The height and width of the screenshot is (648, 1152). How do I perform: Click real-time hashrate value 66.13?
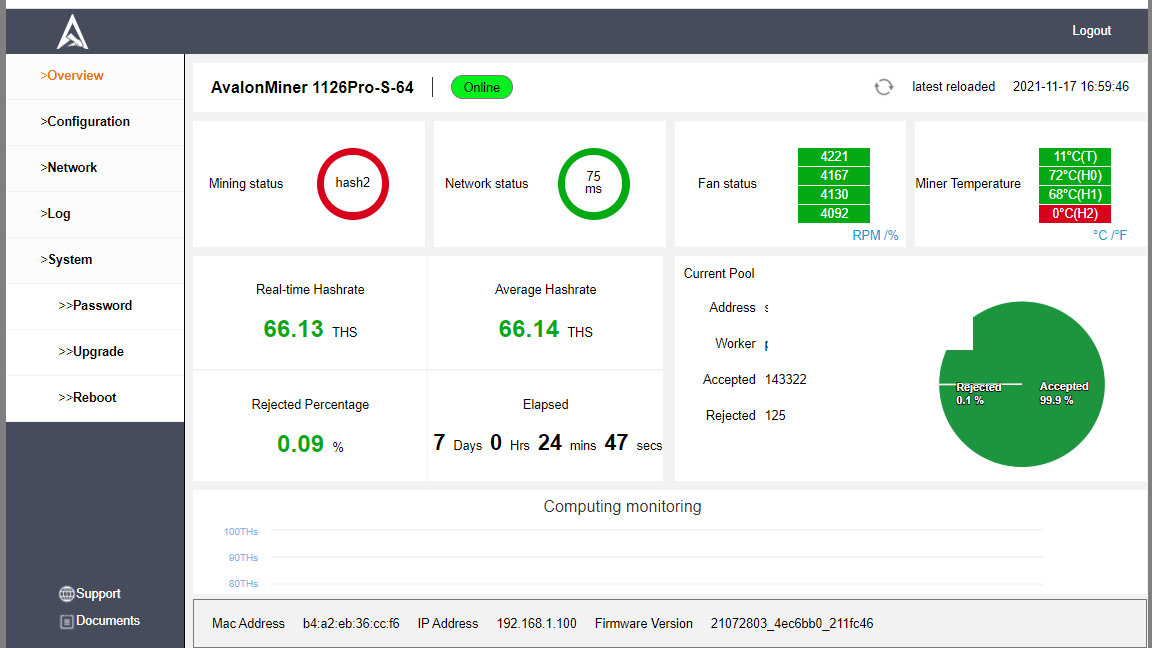click(x=293, y=329)
